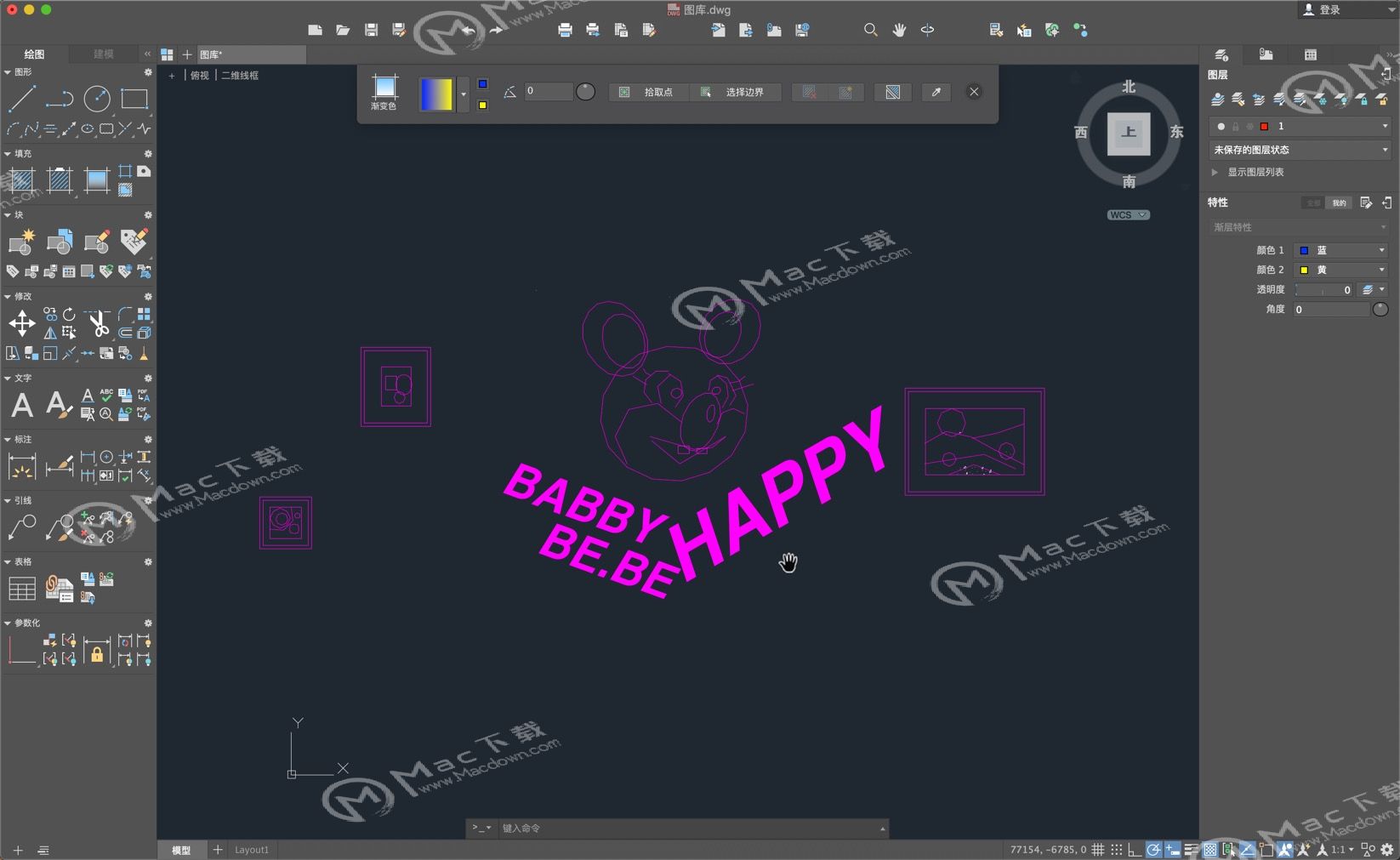Toggle dynamic input in status bar

coord(1172,849)
